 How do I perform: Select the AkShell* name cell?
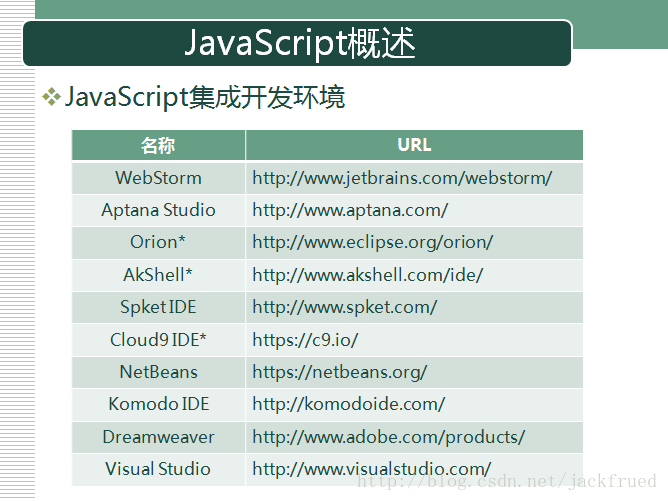158,275
